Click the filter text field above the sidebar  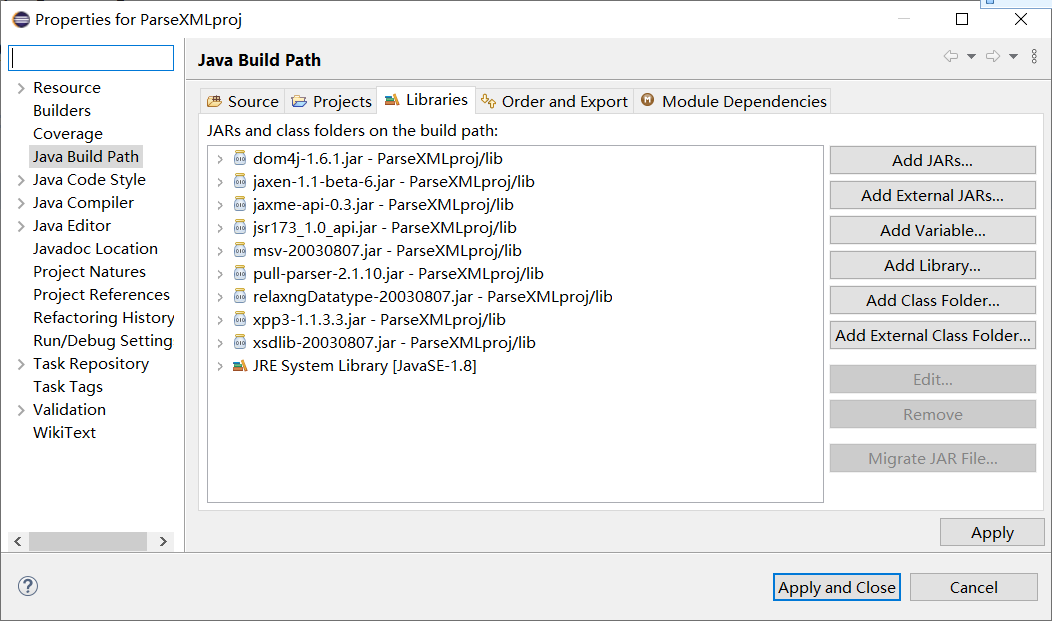(x=90, y=57)
